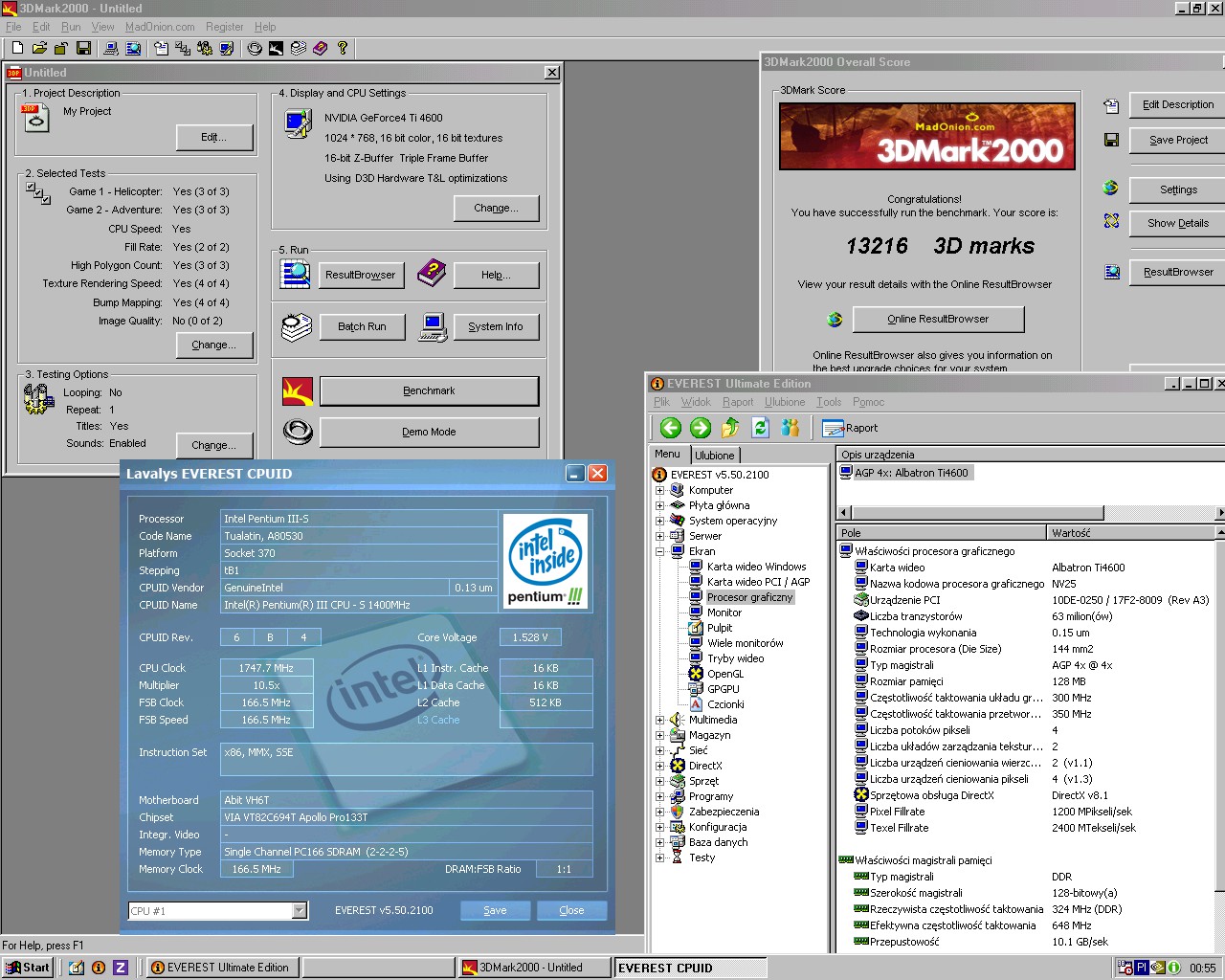Click the project description toolbar icon
This screenshot has height=980, width=1225.
pyautogui.click(x=161, y=48)
